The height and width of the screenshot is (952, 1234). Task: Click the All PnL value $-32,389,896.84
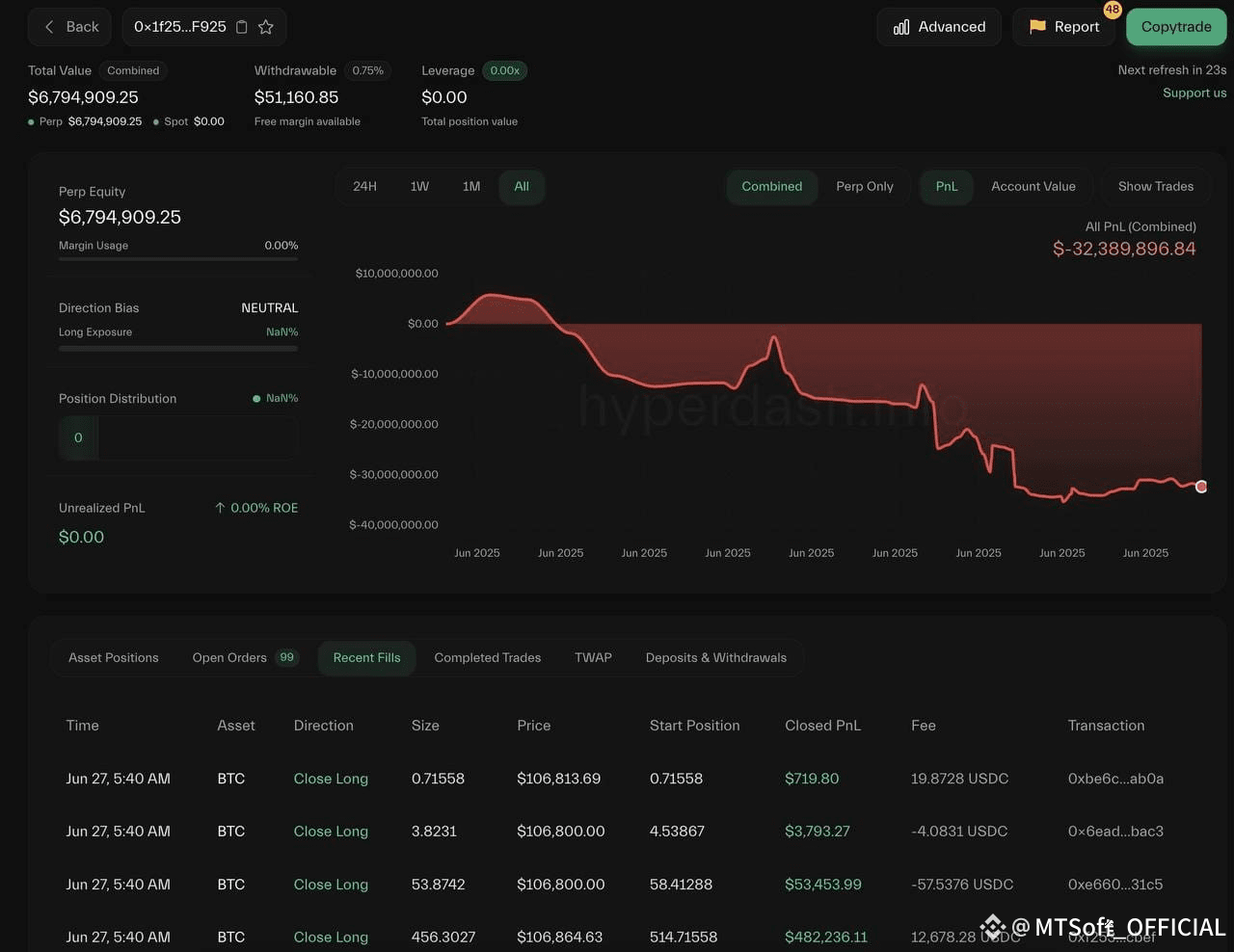pos(1124,249)
